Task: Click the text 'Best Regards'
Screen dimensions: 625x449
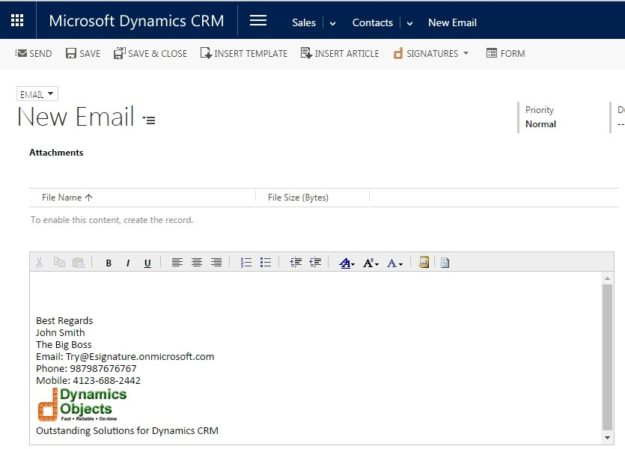Action: [x=64, y=321]
